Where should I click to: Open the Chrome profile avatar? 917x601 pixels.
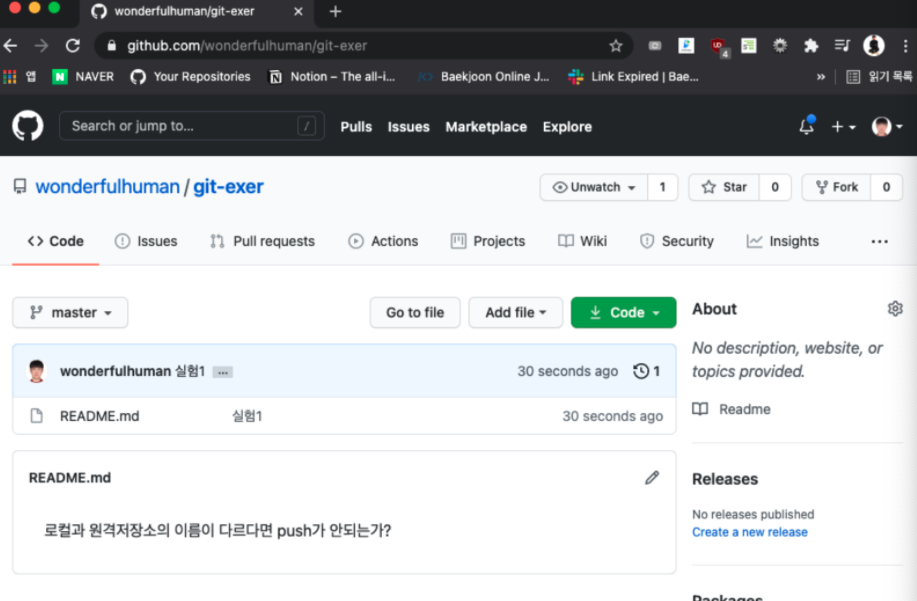click(874, 46)
